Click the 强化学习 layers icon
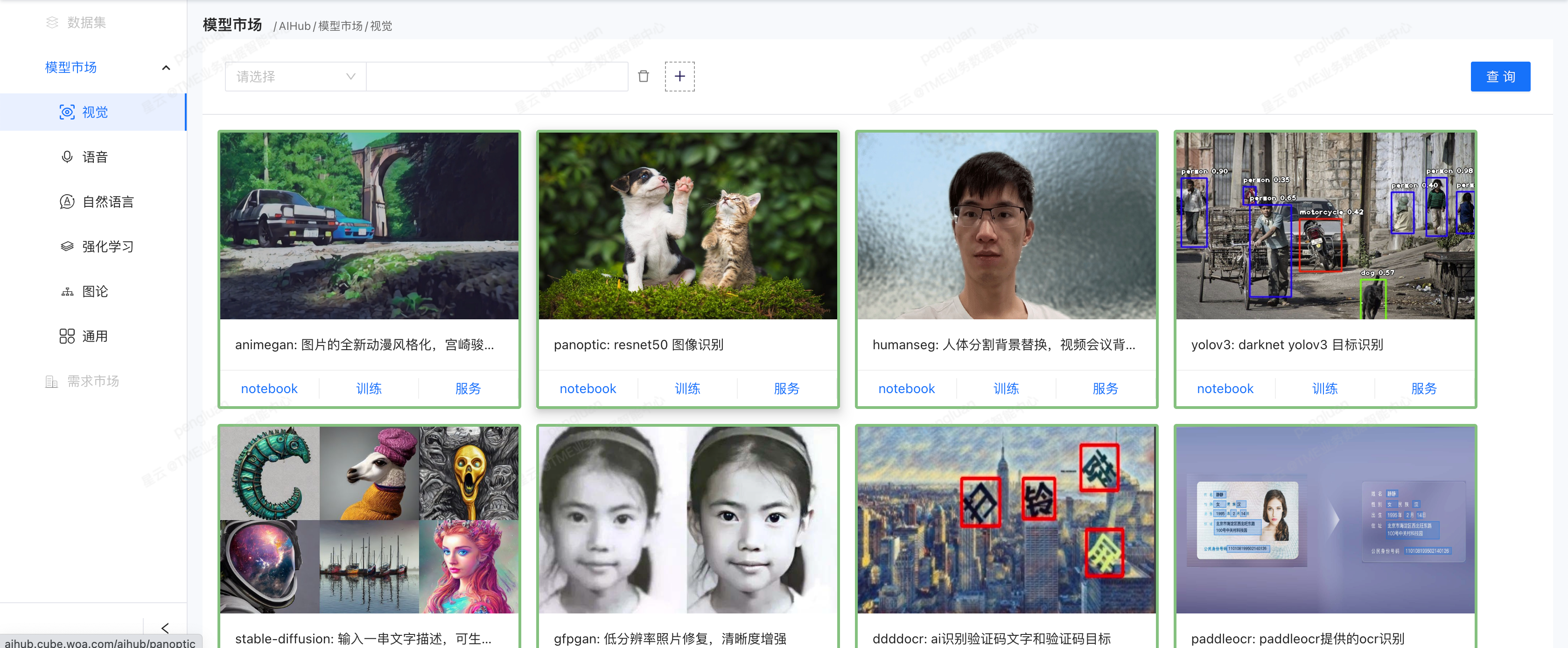This screenshot has height=648, width=1568. [x=67, y=247]
